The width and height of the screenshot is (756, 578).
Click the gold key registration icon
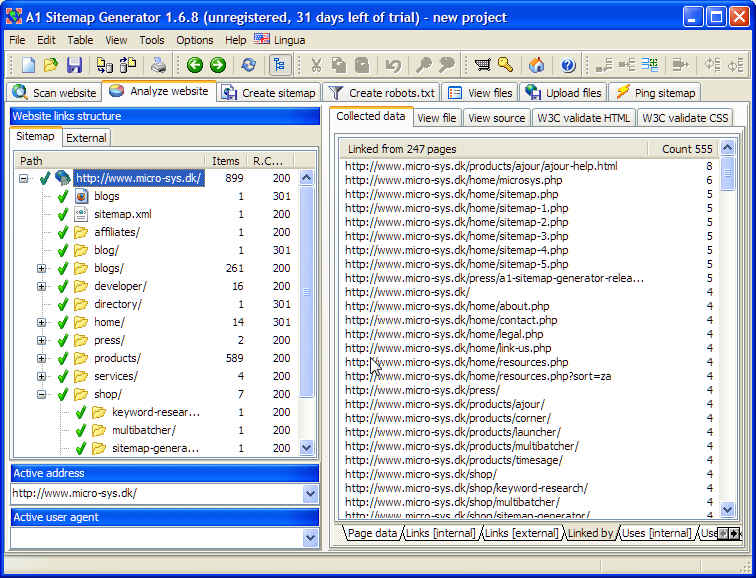click(505, 65)
